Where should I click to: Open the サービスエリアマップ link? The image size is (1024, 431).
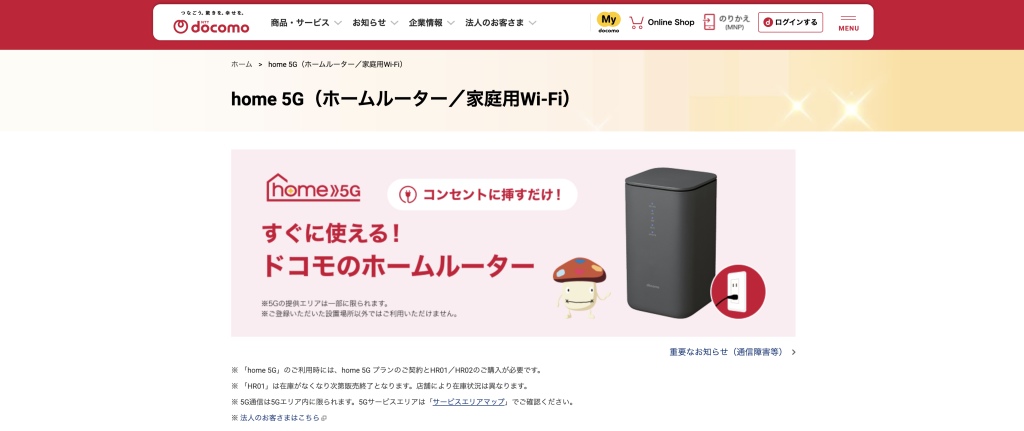tap(468, 402)
